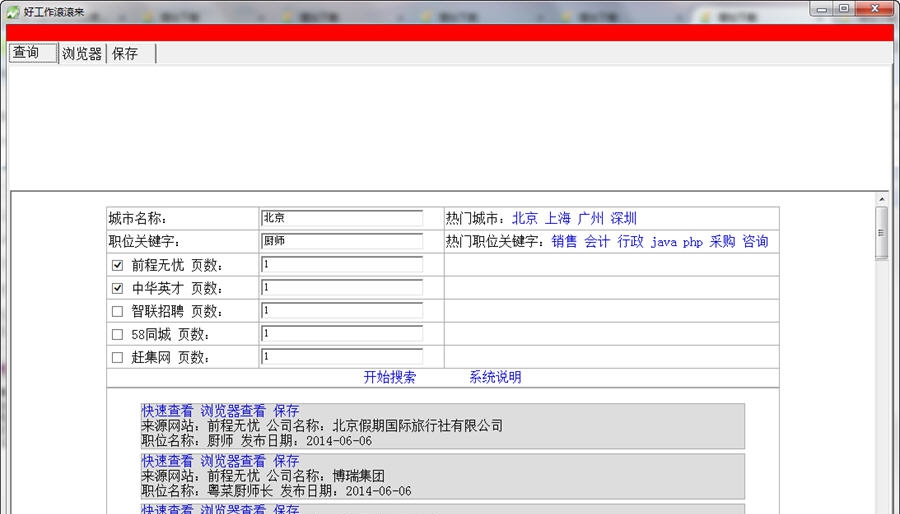Choose hot city 北京

click(x=525, y=218)
